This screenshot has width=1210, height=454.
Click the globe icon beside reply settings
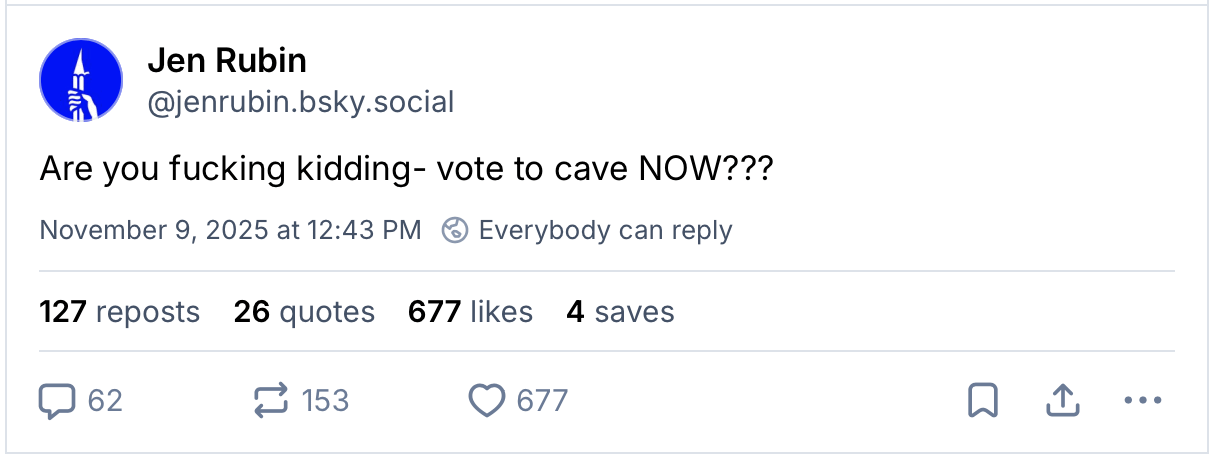(455, 230)
